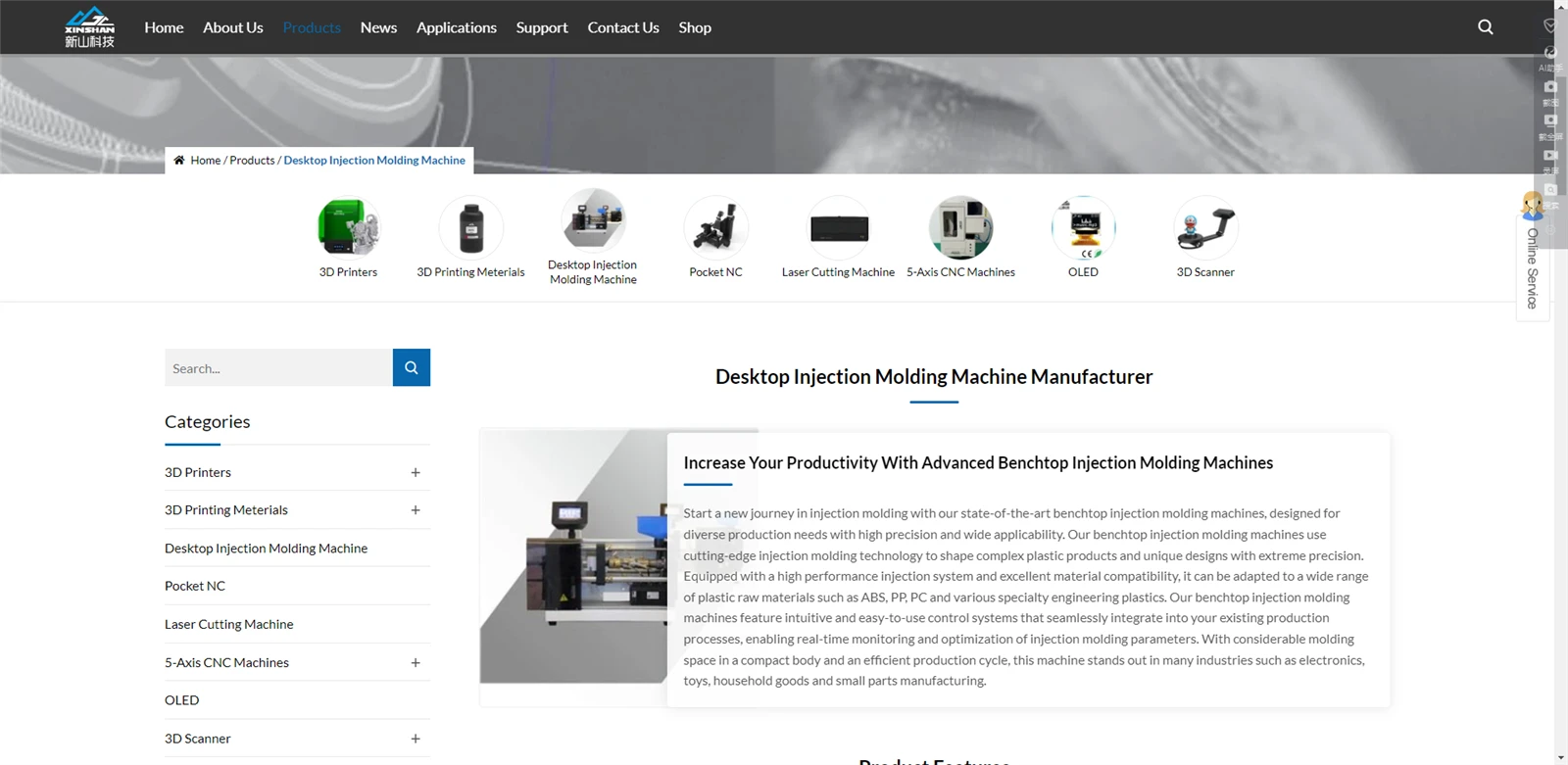Image resolution: width=1568 pixels, height=765 pixels.
Task: Open the Pocket NC machine icon
Action: pos(715,226)
